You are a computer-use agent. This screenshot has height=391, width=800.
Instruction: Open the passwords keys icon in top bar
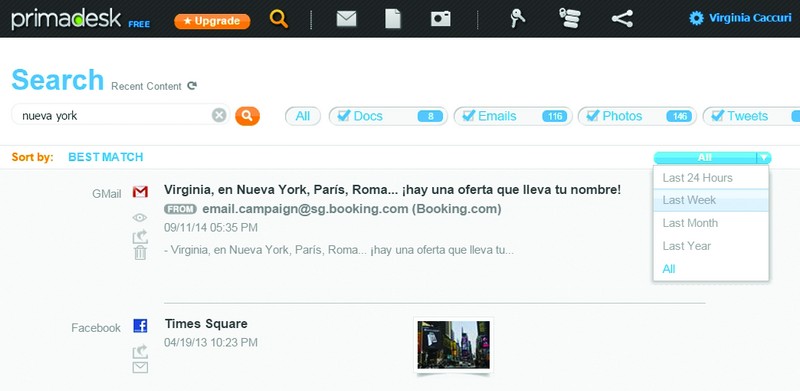(x=518, y=19)
